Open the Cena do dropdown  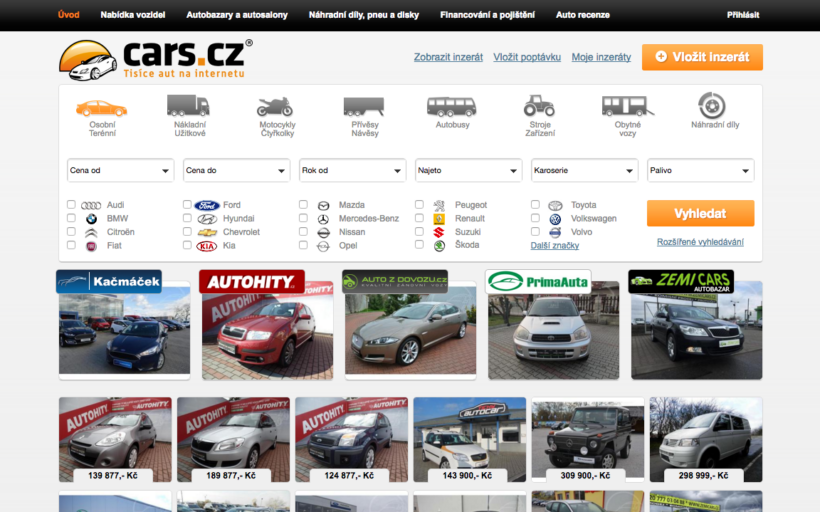[236, 170]
